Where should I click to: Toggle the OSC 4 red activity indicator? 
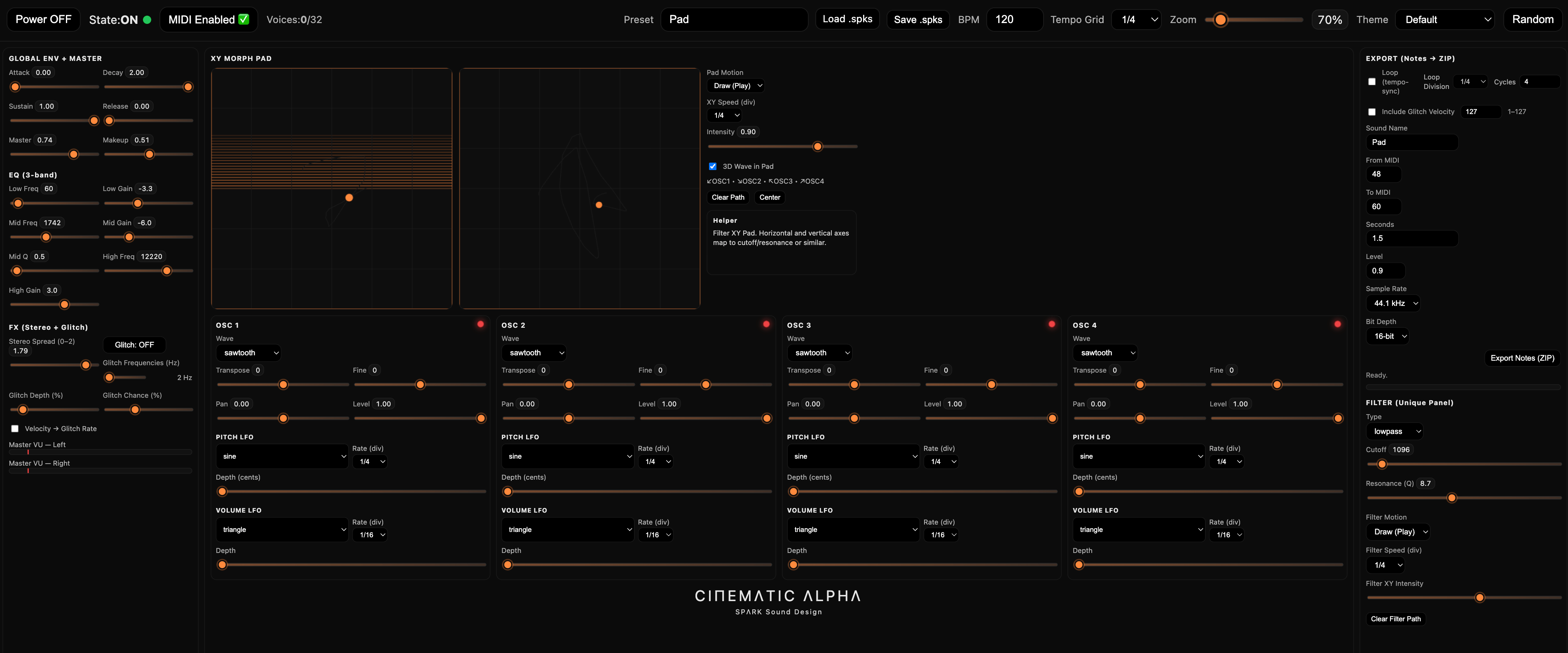1337,324
